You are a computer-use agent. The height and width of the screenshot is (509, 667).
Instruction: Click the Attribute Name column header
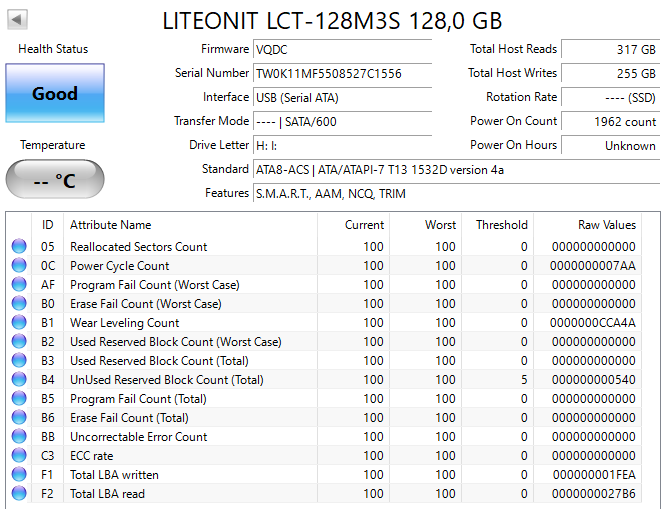[111, 225]
